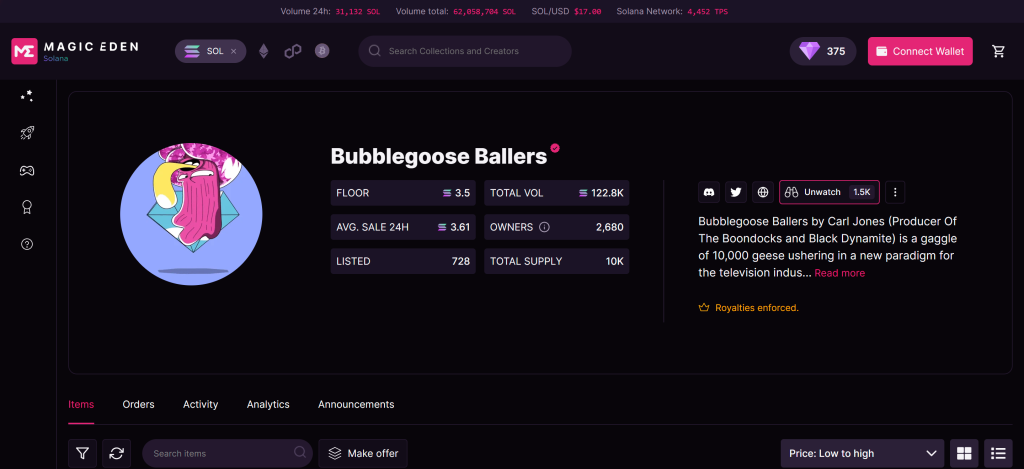The height and width of the screenshot is (469, 1024).
Task: Click the LISTED 728 stat
Action: coord(403,261)
